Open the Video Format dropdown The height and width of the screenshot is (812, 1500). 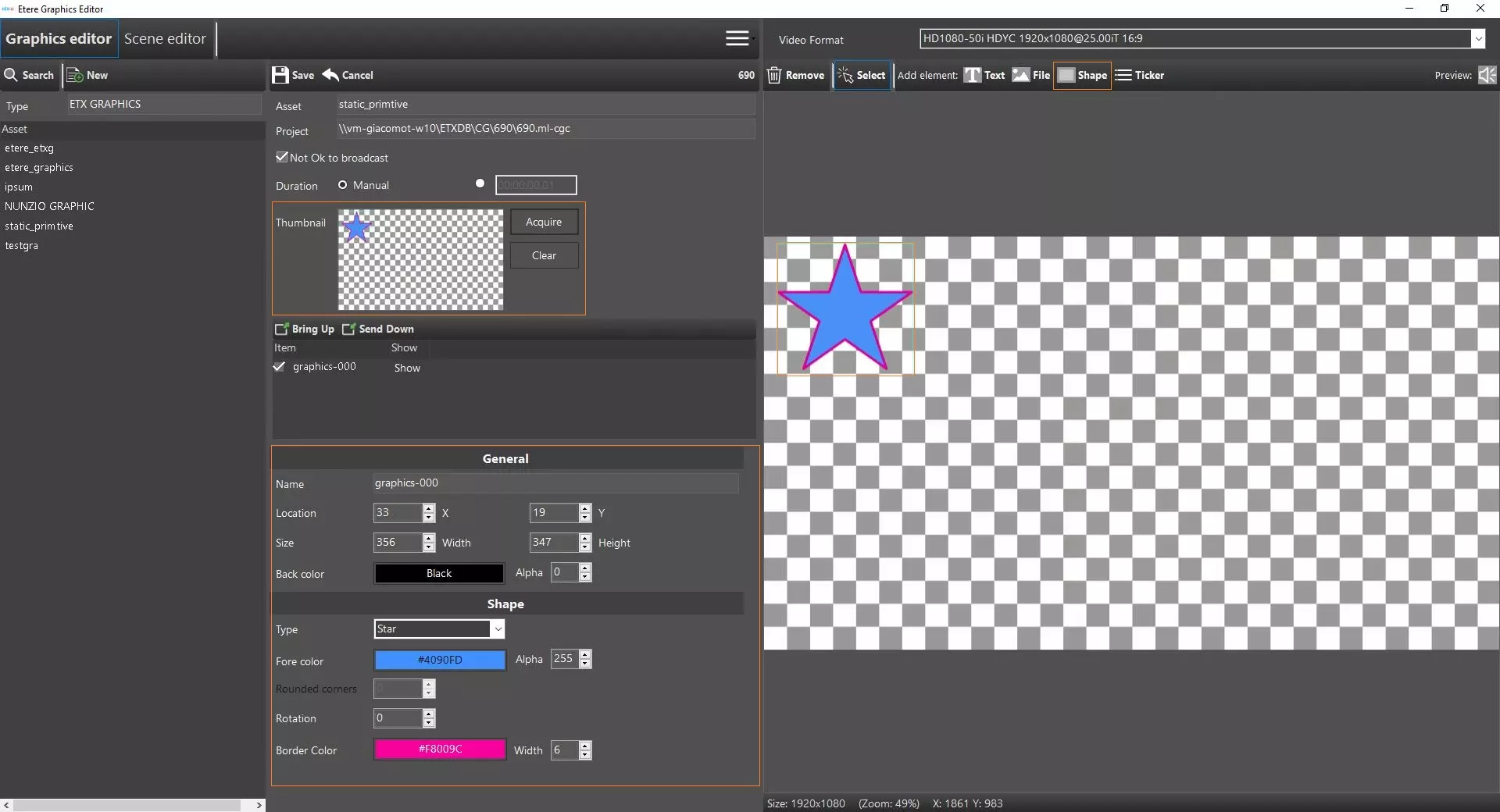point(1477,38)
